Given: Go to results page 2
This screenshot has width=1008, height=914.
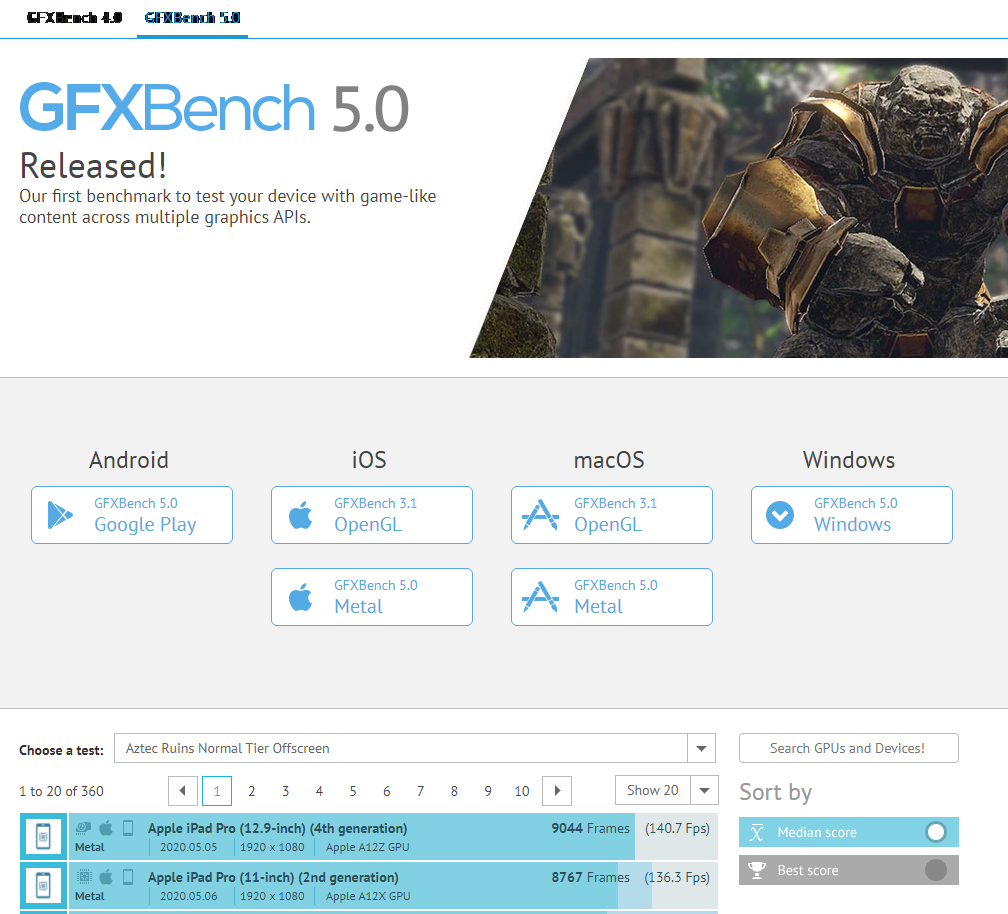Looking at the screenshot, I should coord(251,791).
